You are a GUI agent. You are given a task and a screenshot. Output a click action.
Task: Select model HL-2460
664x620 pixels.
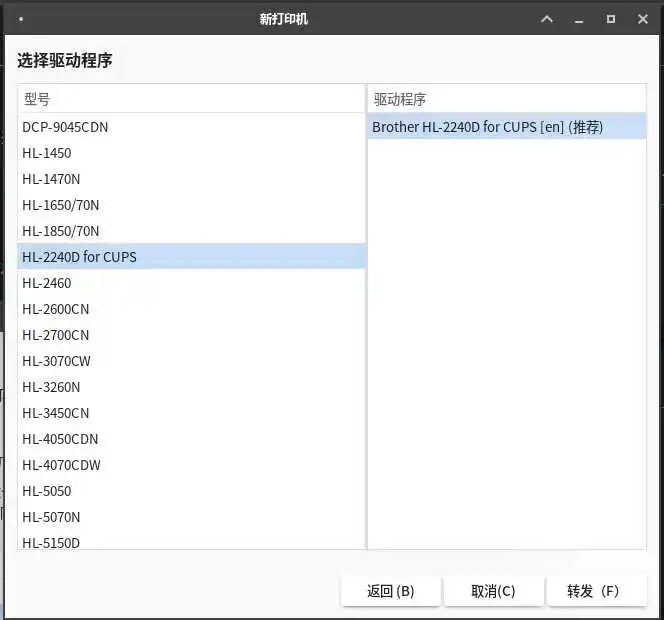(x=191, y=283)
